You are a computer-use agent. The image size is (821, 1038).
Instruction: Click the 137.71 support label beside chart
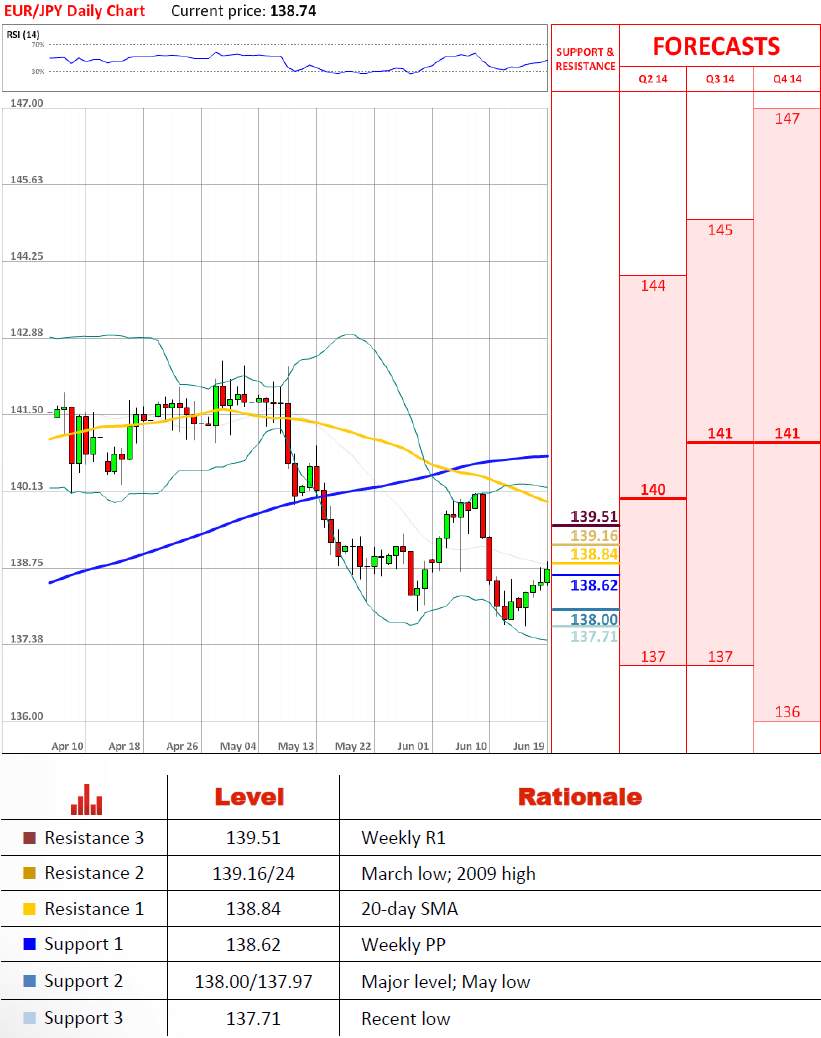[594, 637]
